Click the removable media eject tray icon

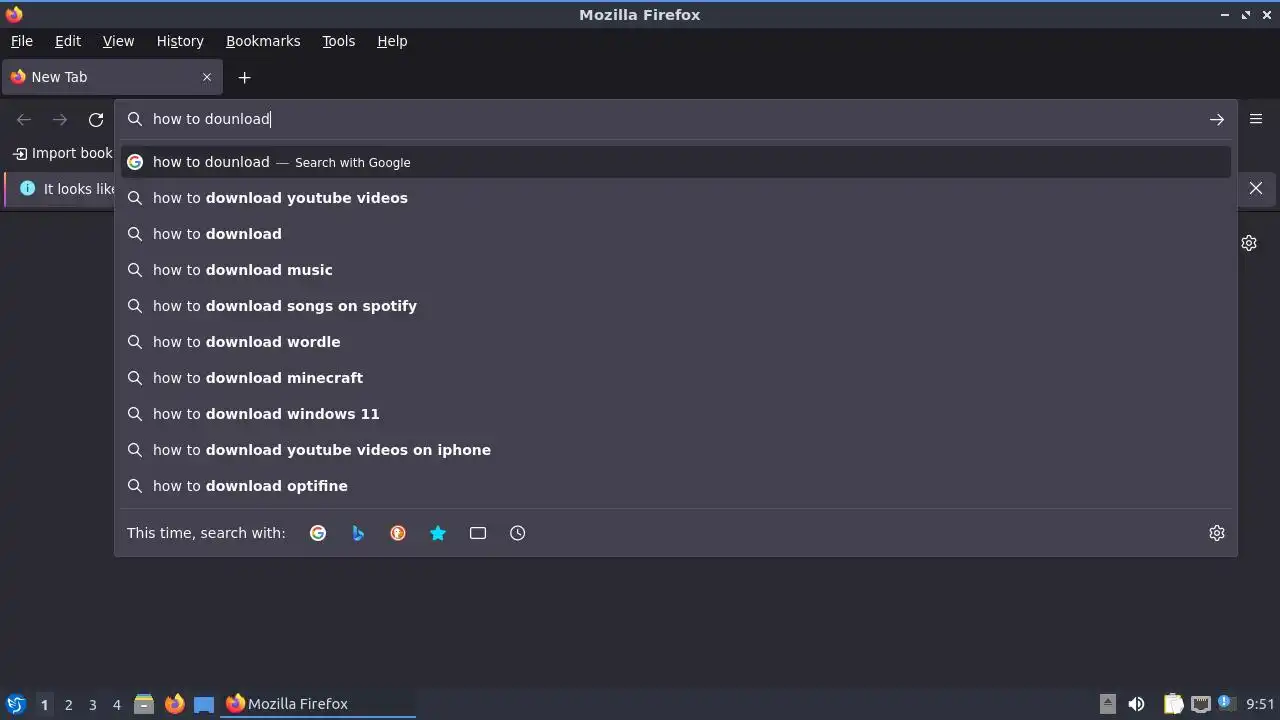coord(1107,704)
